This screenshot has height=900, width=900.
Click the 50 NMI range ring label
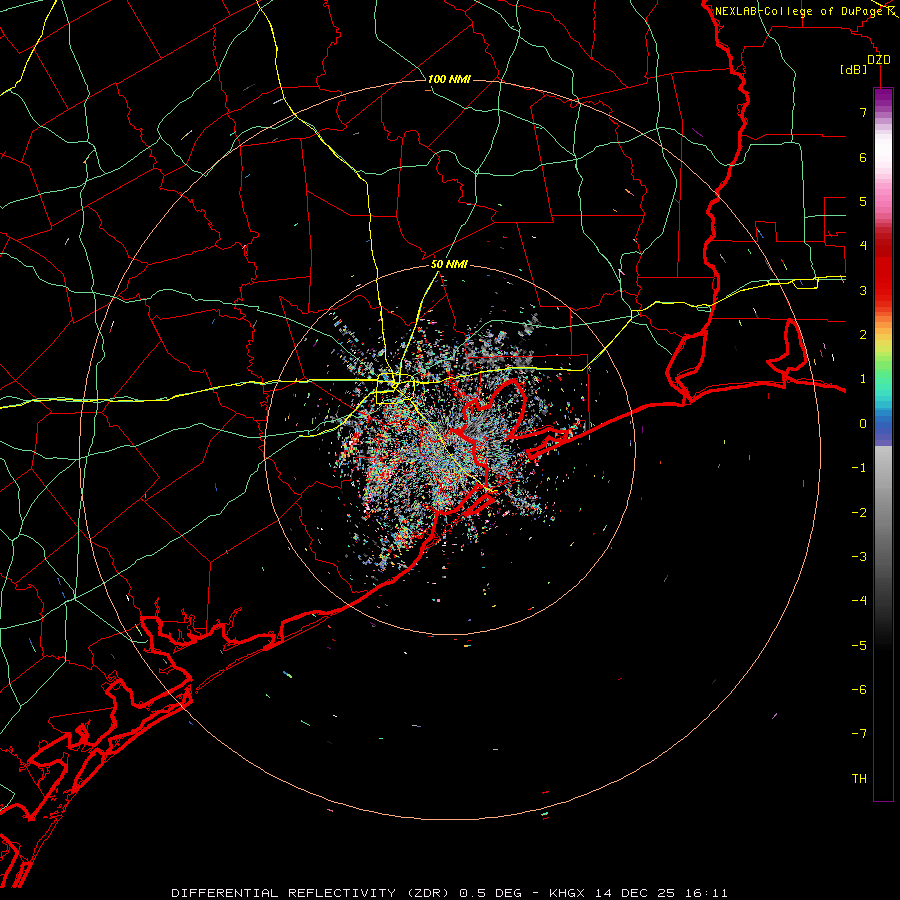[x=449, y=264]
